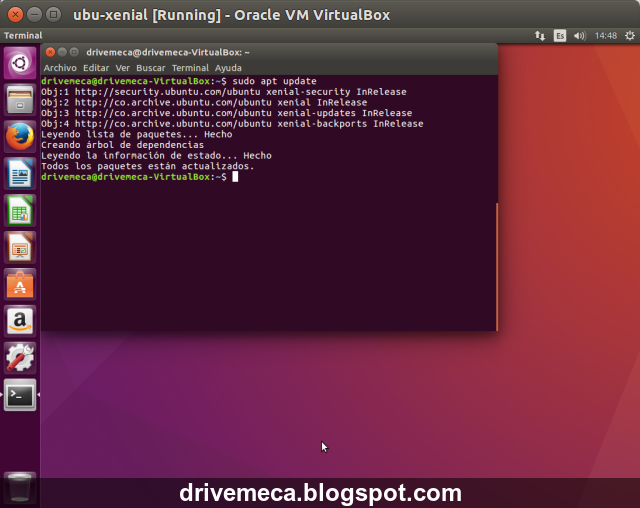Viewport: 640px width, 508px height.
Task: Close the drivemeca terminal window
Action: tap(50, 52)
